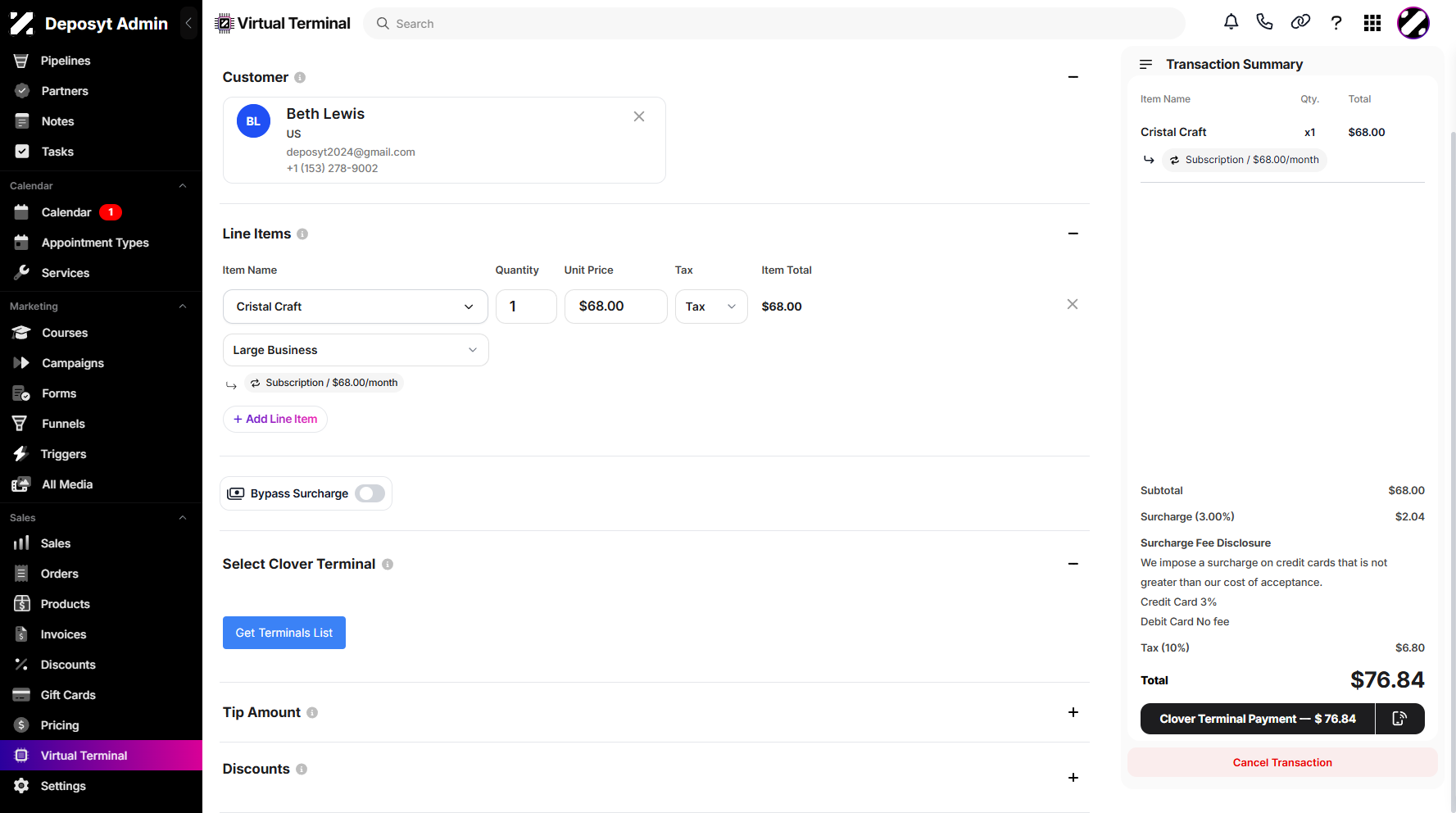Click the Search bar
Viewport: 1456px width, 813px height.
pos(774,24)
